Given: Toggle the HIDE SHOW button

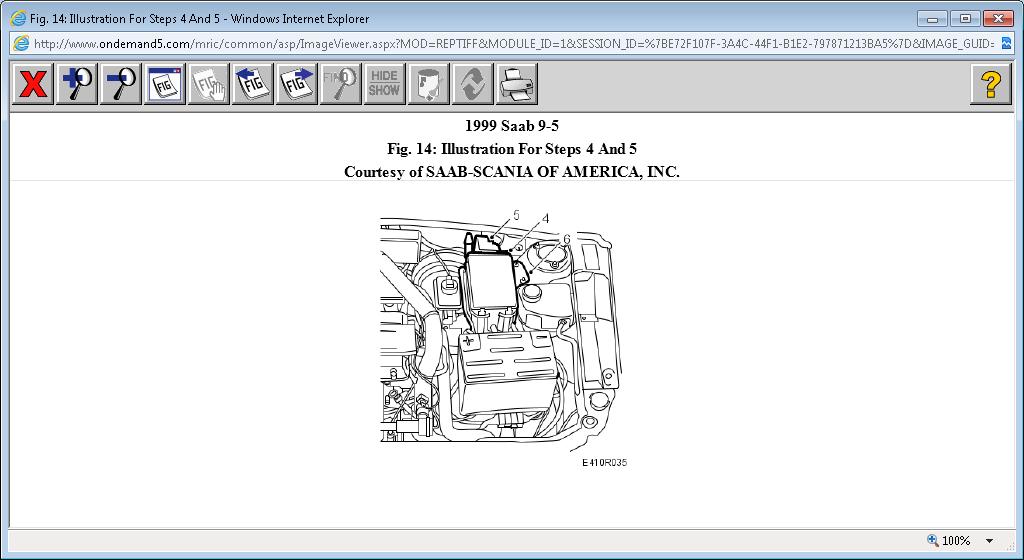Looking at the screenshot, I should coord(385,84).
